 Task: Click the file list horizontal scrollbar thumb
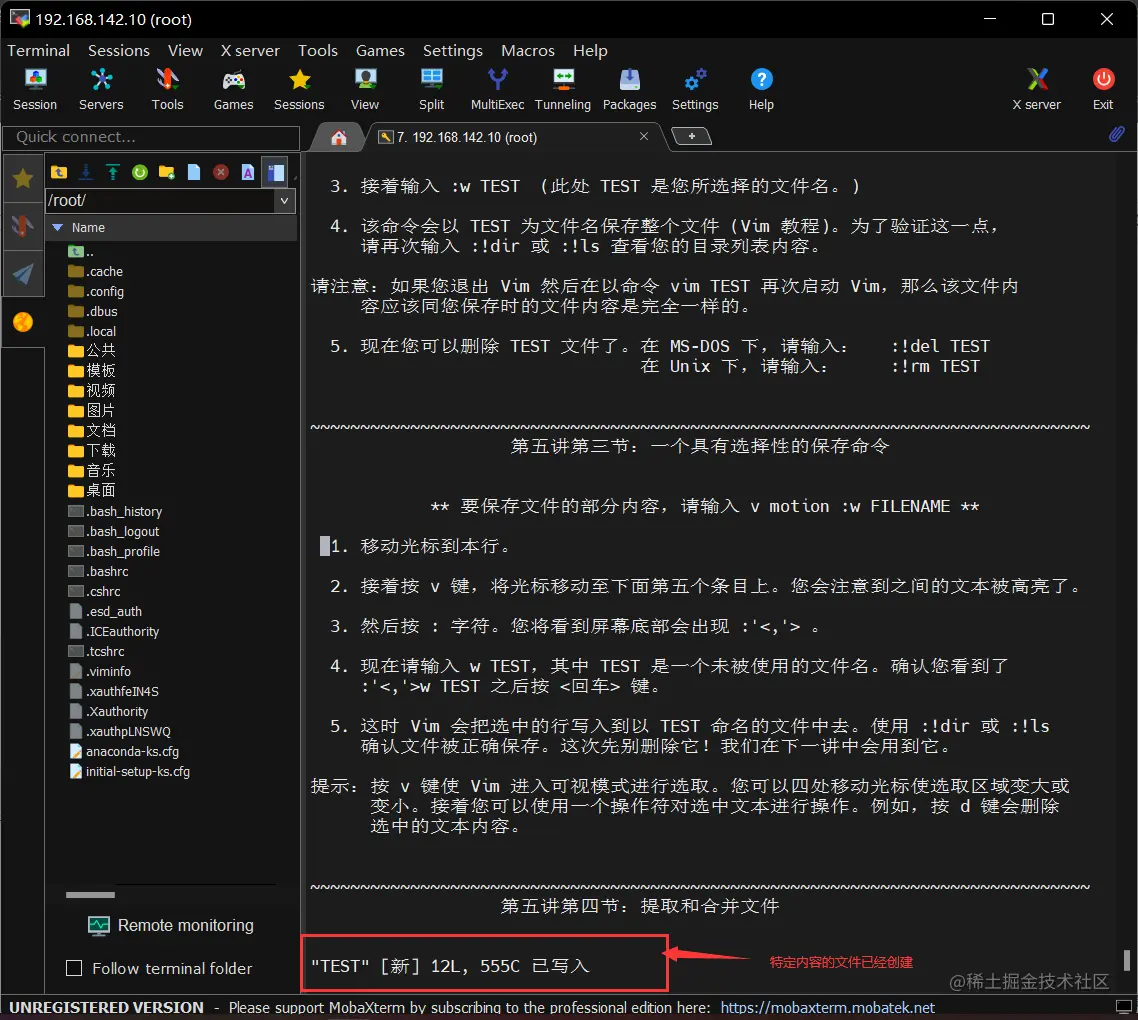tap(90, 894)
